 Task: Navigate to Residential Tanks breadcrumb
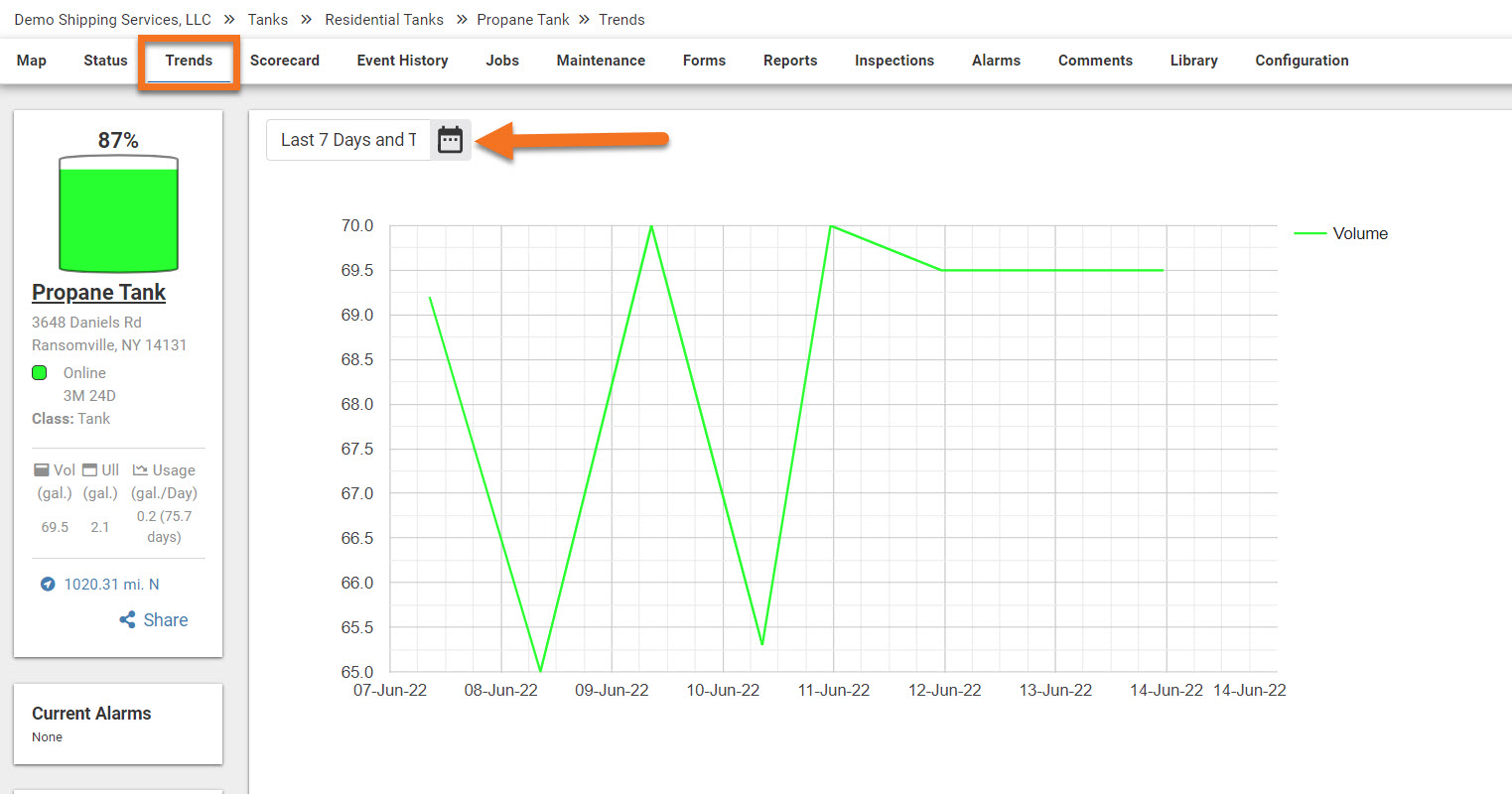384,20
